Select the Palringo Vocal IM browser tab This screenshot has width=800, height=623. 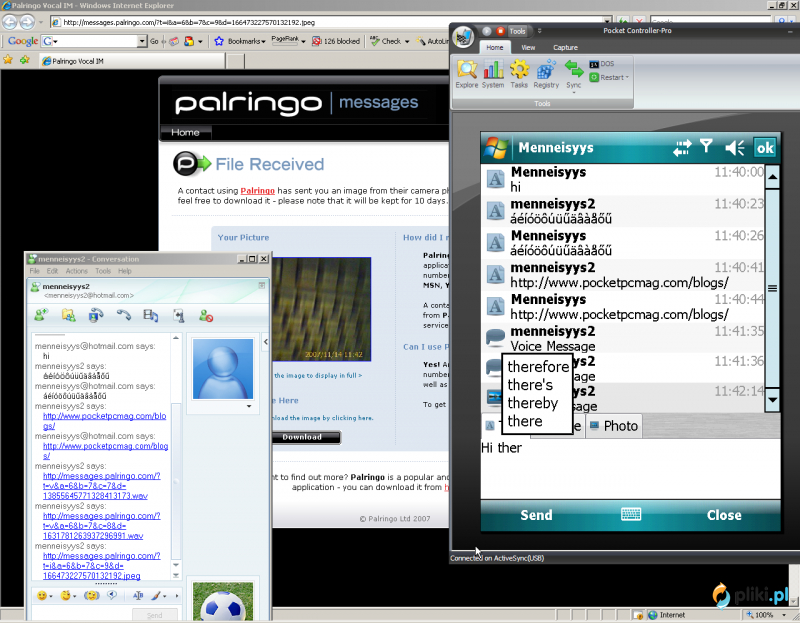[x=133, y=61]
